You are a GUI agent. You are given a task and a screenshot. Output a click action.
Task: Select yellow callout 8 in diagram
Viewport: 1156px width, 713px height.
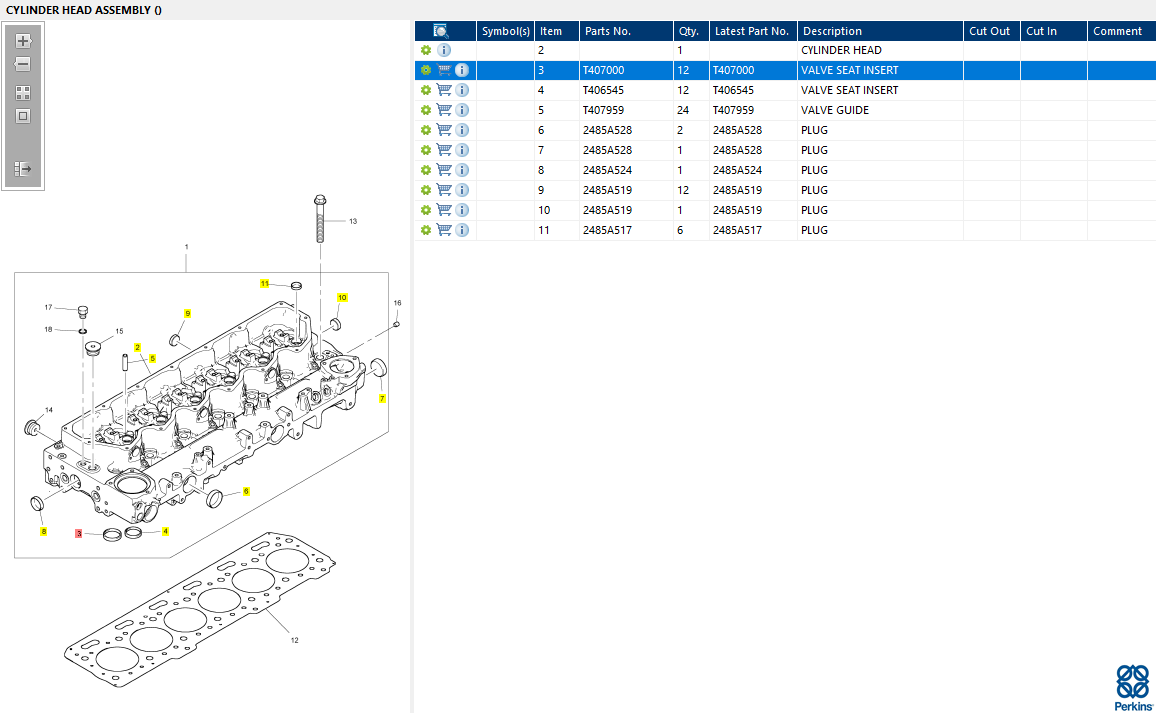click(43, 531)
